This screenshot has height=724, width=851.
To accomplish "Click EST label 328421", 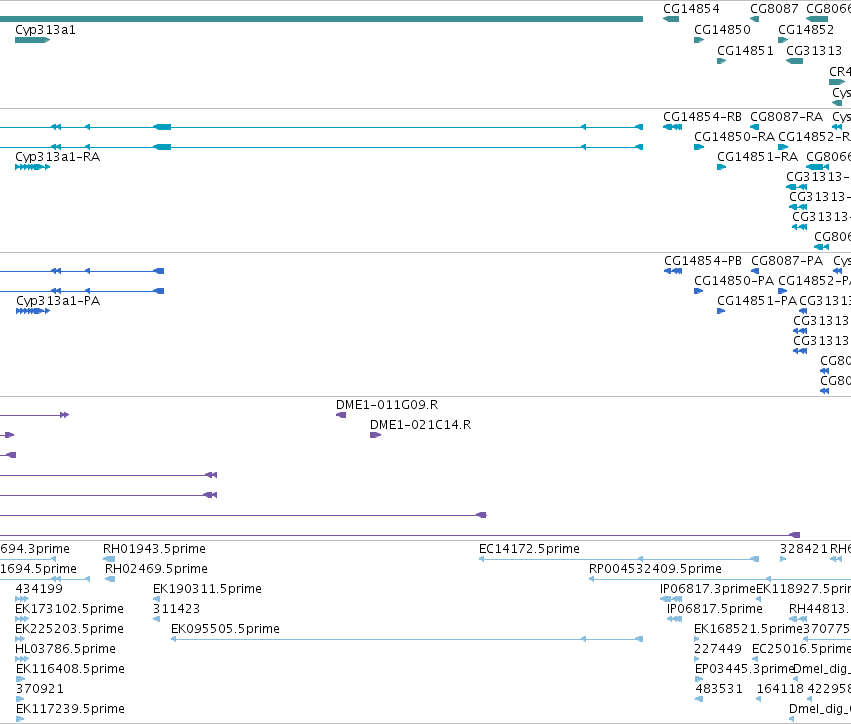I will click(x=803, y=549).
